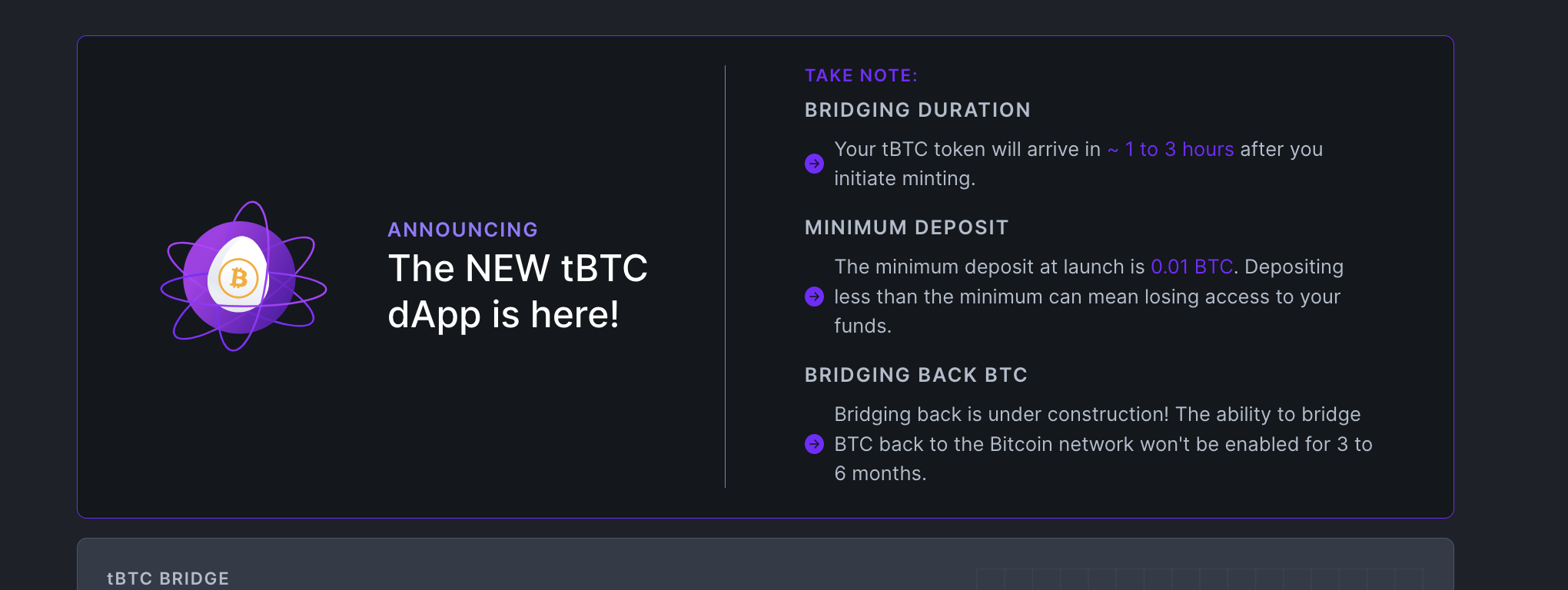The image size is (1568, 590).
Task: Open the tBTC BRIDGE panel
Action: (x=168, y=578)
